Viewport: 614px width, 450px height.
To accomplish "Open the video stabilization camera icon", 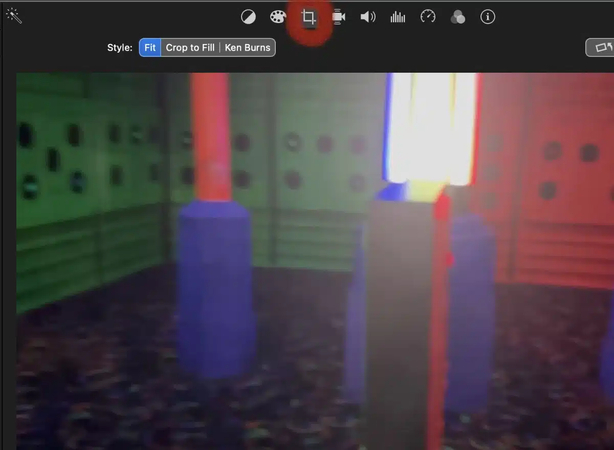I will click(x=338, y=17).
